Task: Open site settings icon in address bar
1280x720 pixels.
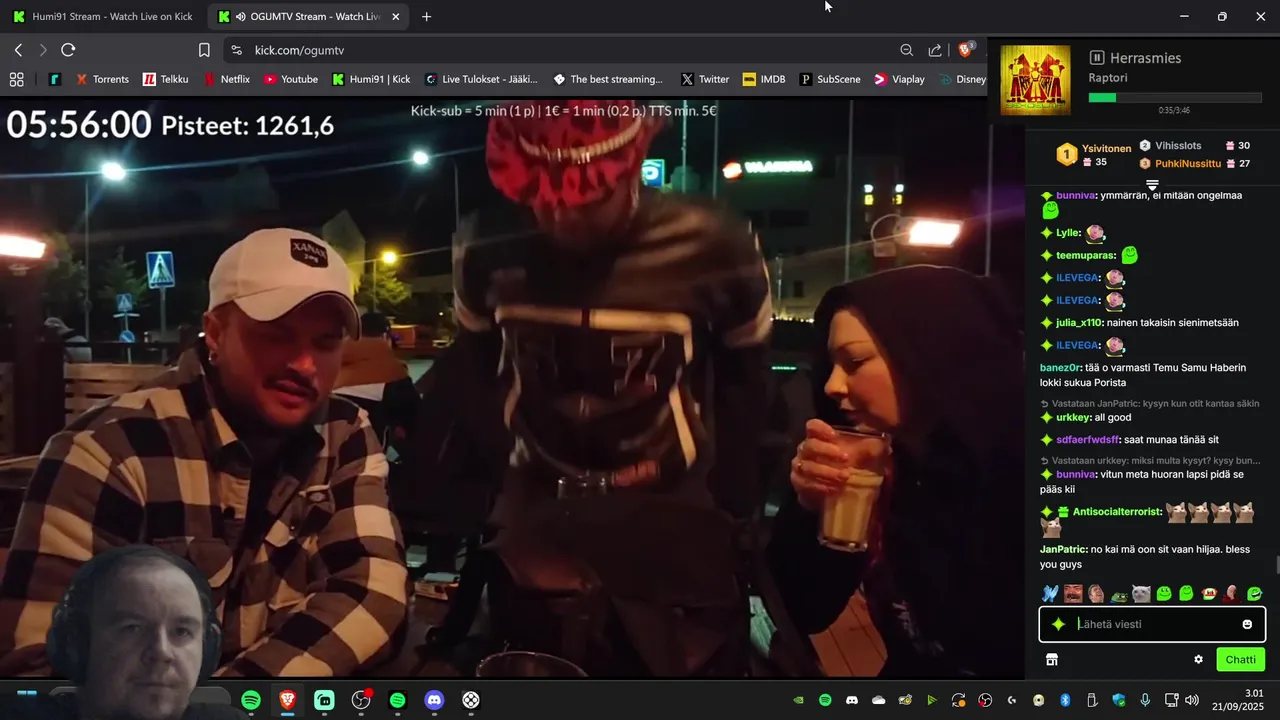Action: pyautogui.click(x=236, y=50)
